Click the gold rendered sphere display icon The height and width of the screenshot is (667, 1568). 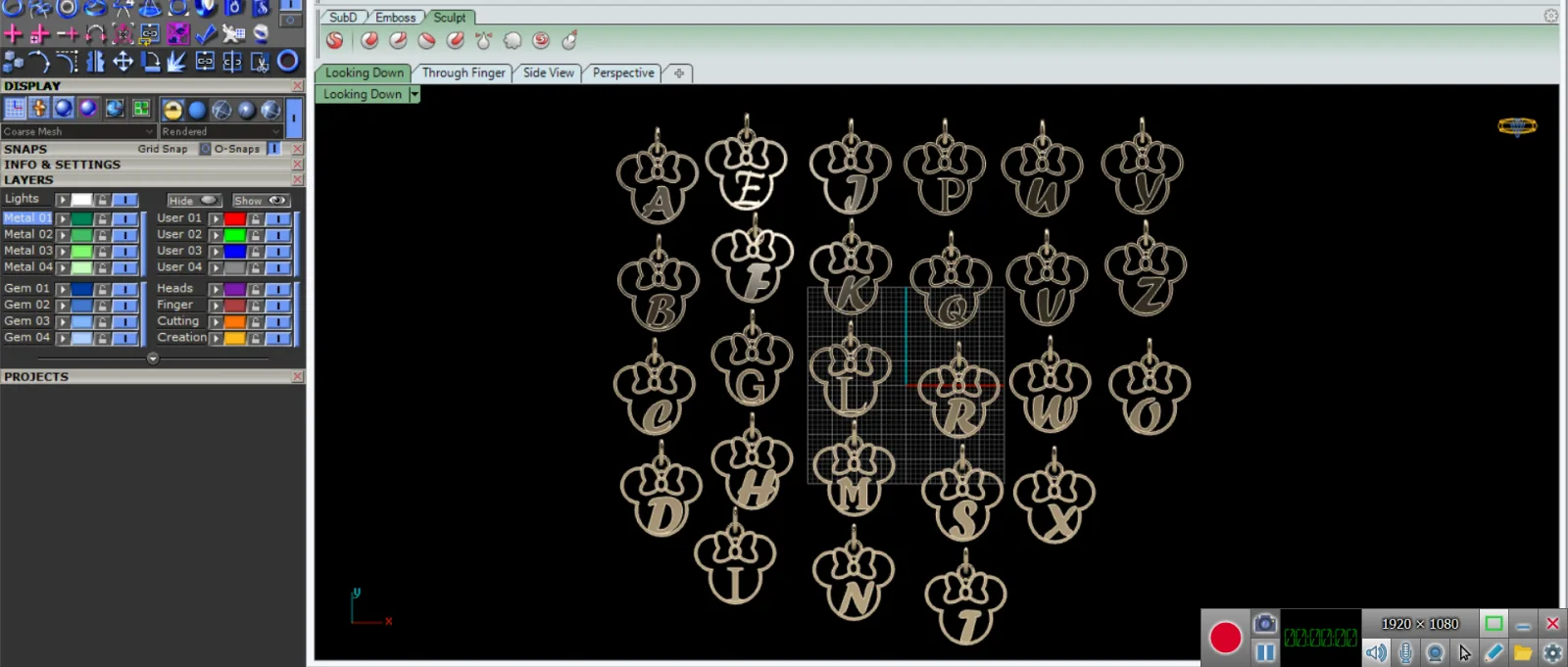click(172, 110)
